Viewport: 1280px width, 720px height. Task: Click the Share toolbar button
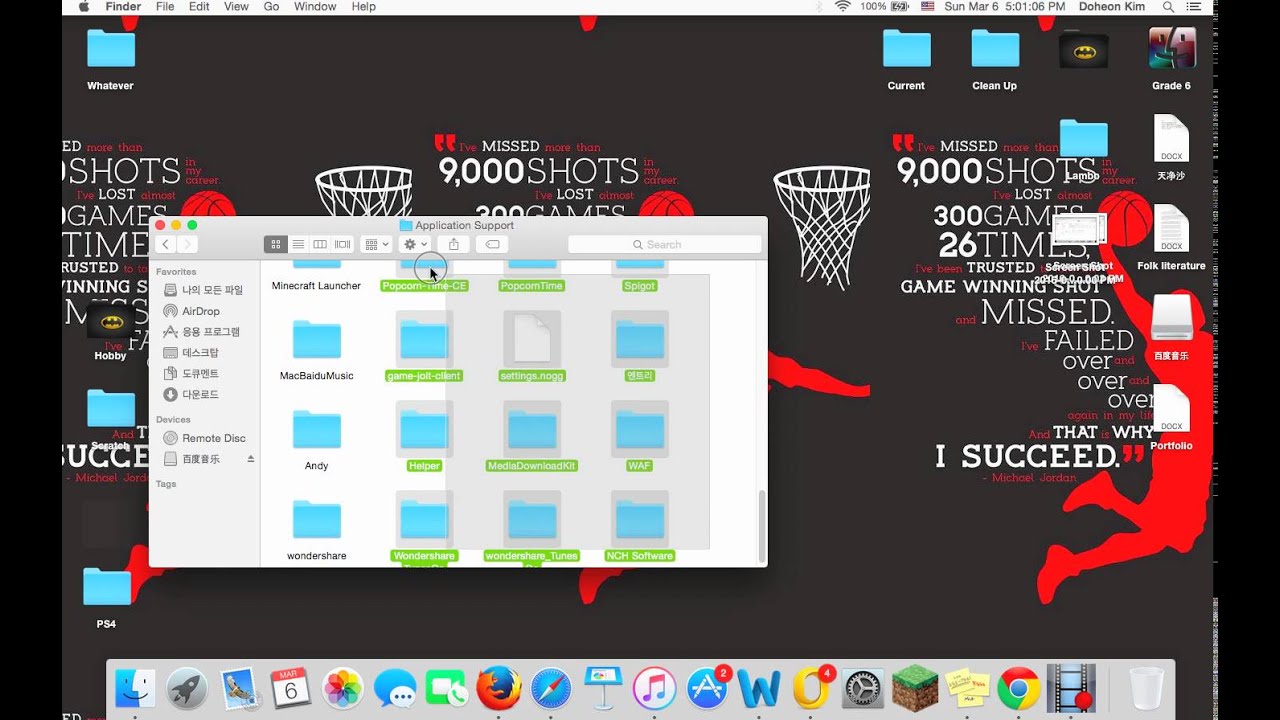453,244
